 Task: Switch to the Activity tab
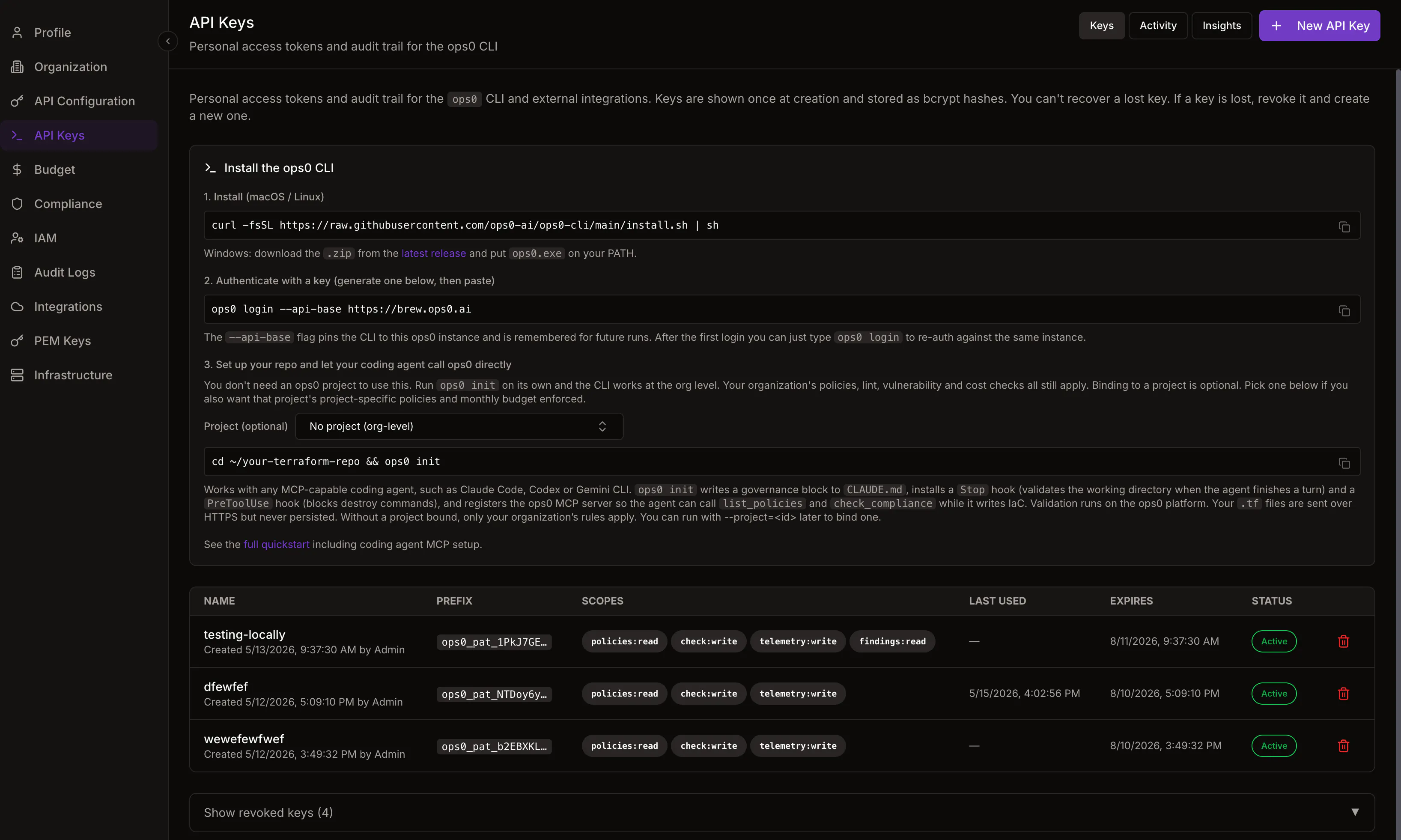coord(1158,25)
